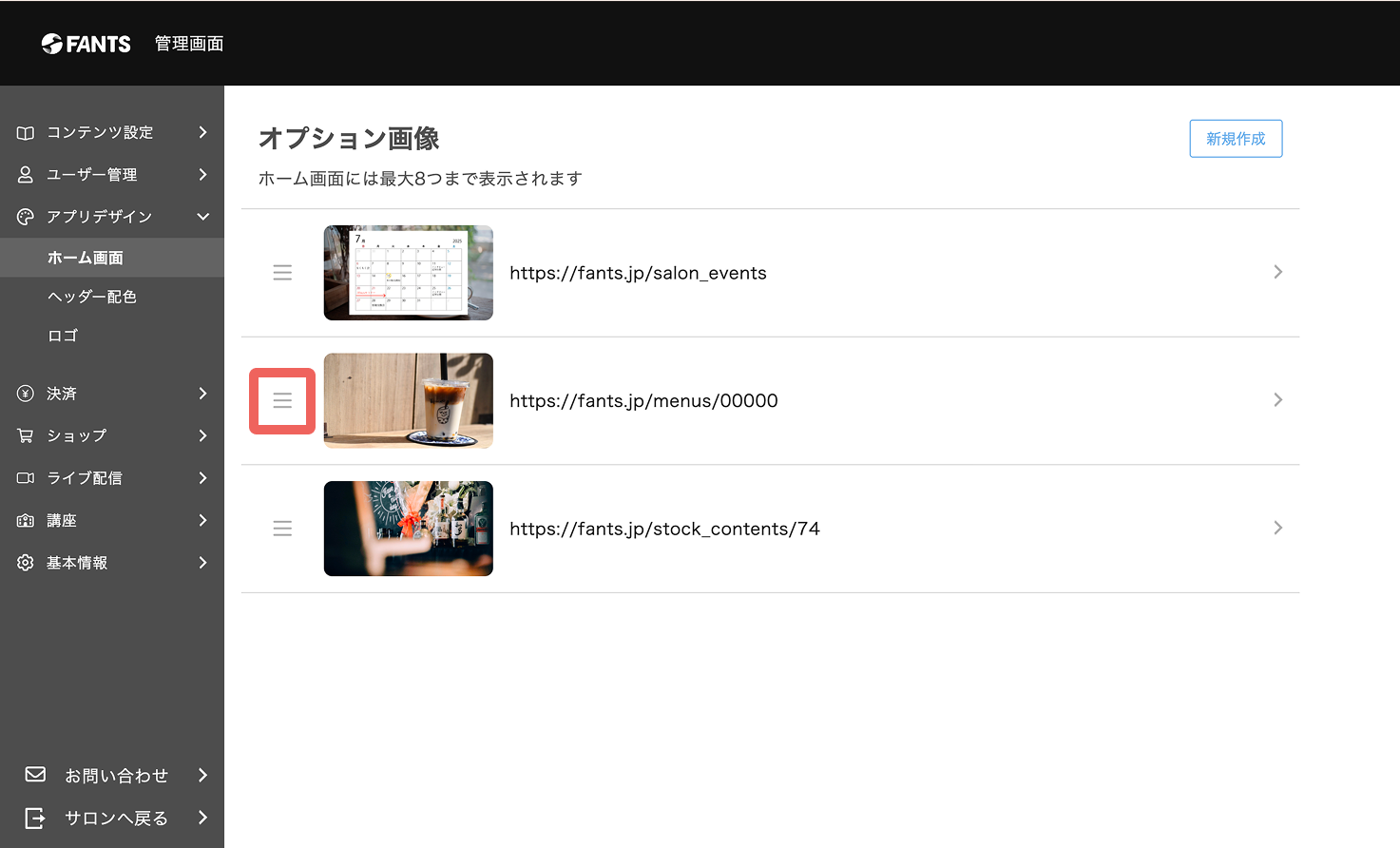Click the ホーム画面には最大8つまで表示されます note
This screenshot has height=848, width=1400.
coord(420,179)
